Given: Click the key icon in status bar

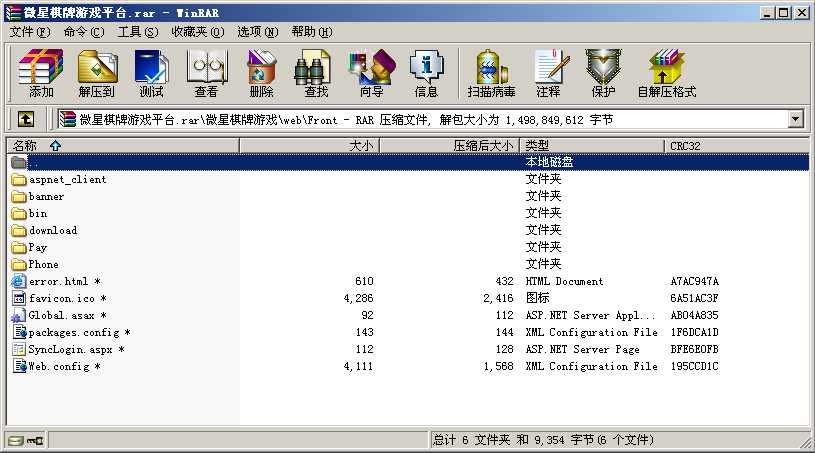Looking at the screenshot, I should (x=35, y=441).
